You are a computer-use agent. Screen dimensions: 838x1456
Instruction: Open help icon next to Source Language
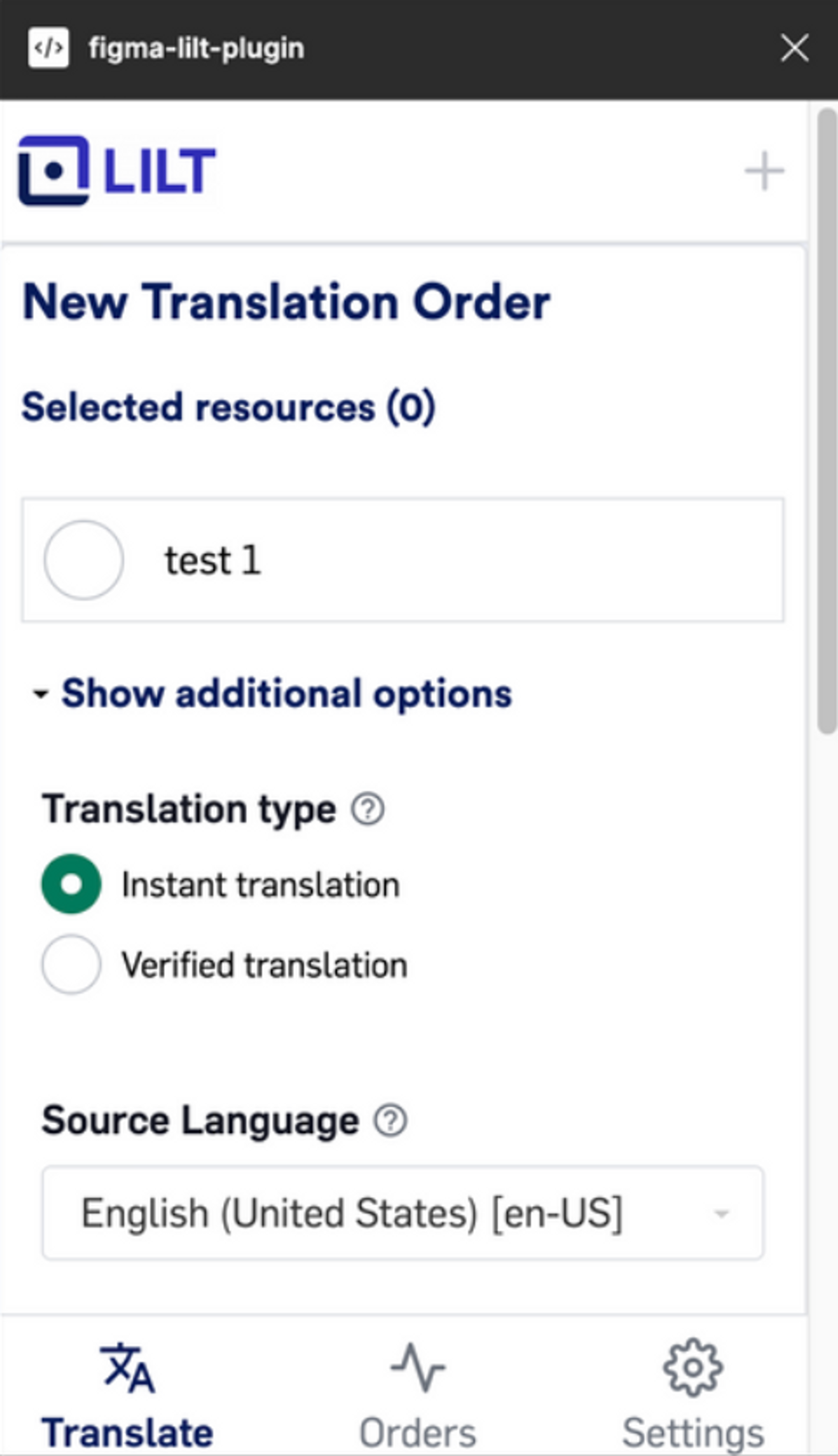click(x=391, y=1120)
